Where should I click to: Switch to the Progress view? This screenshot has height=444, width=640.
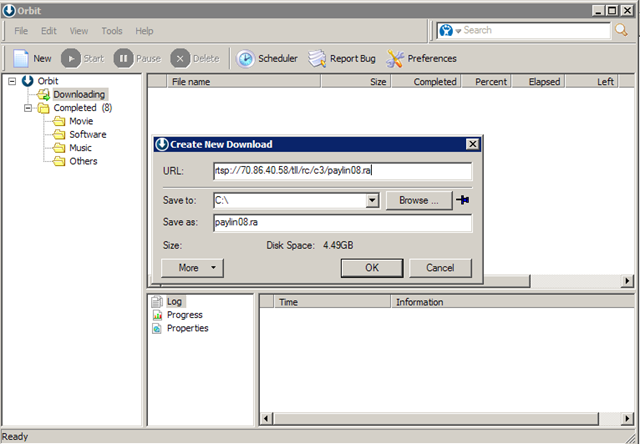pyautogui.click(x=184, y=315)
